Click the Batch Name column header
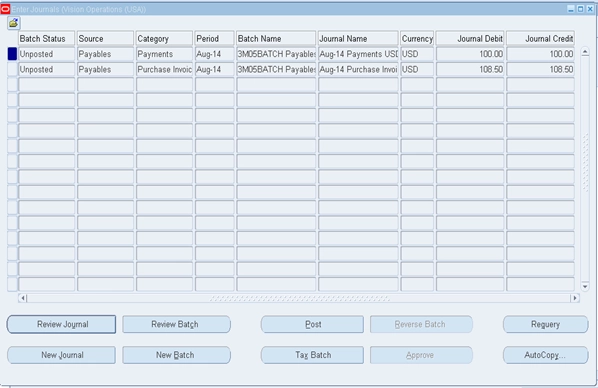This screenshot has width=598, height=388. pyautogui.click(x=276, y=39)
